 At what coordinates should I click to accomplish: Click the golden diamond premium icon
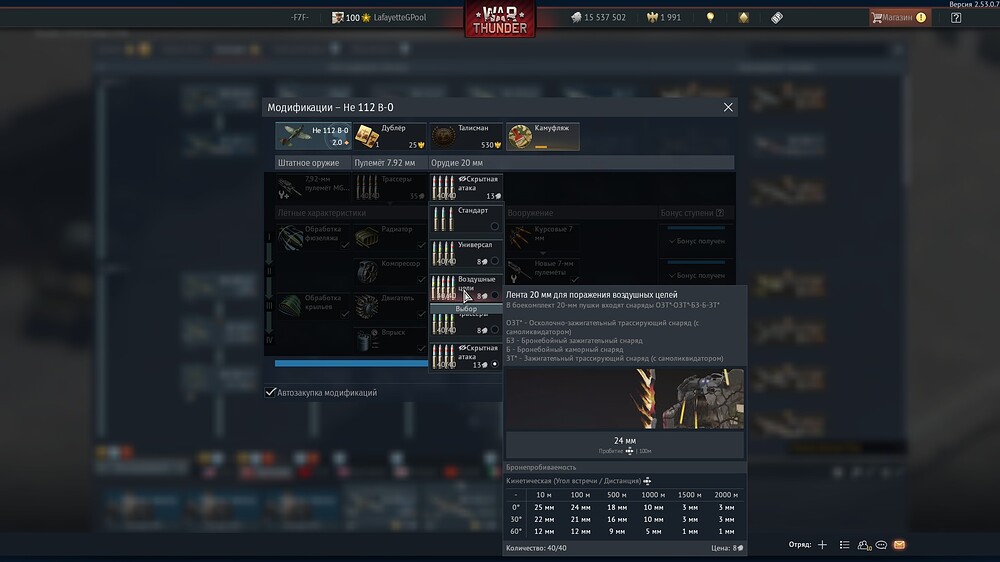click(x=743, y=17)
